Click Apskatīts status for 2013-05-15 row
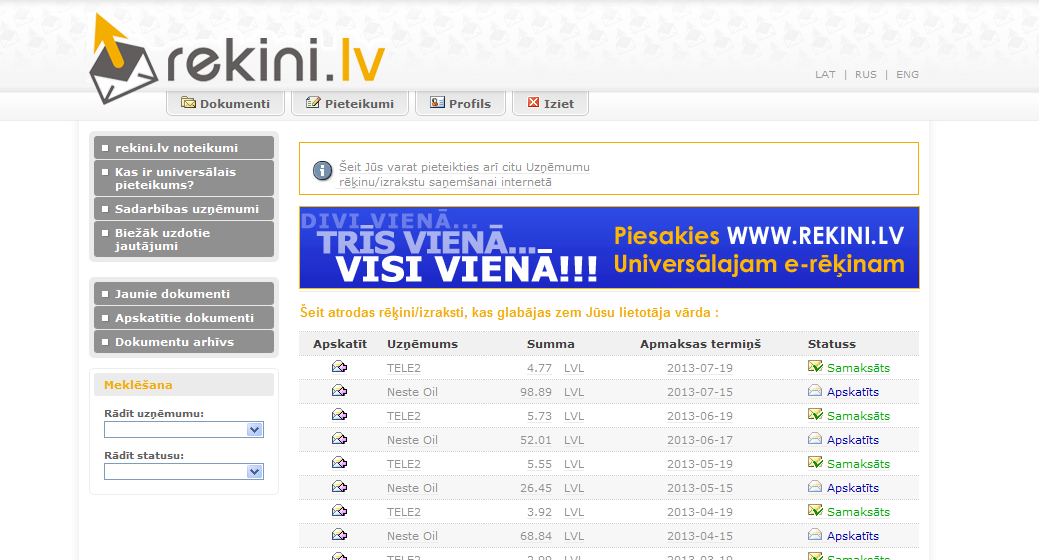 point(853,488)
